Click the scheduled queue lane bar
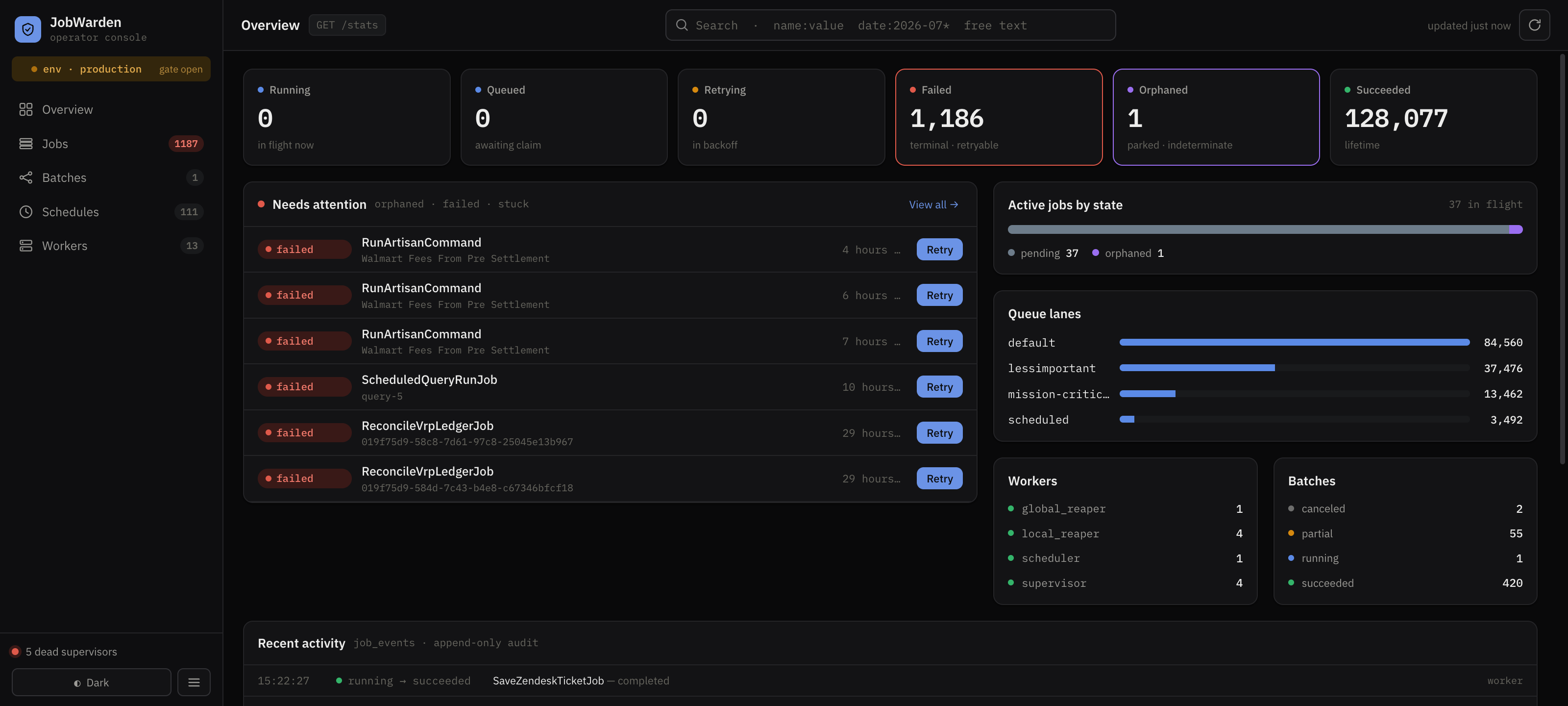 [1294, 420]
